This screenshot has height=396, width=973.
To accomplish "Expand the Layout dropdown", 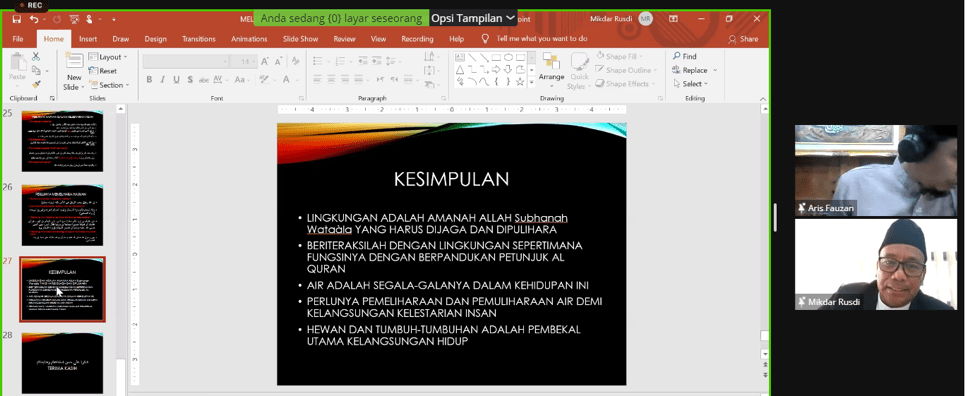I will tap(108, 57).
